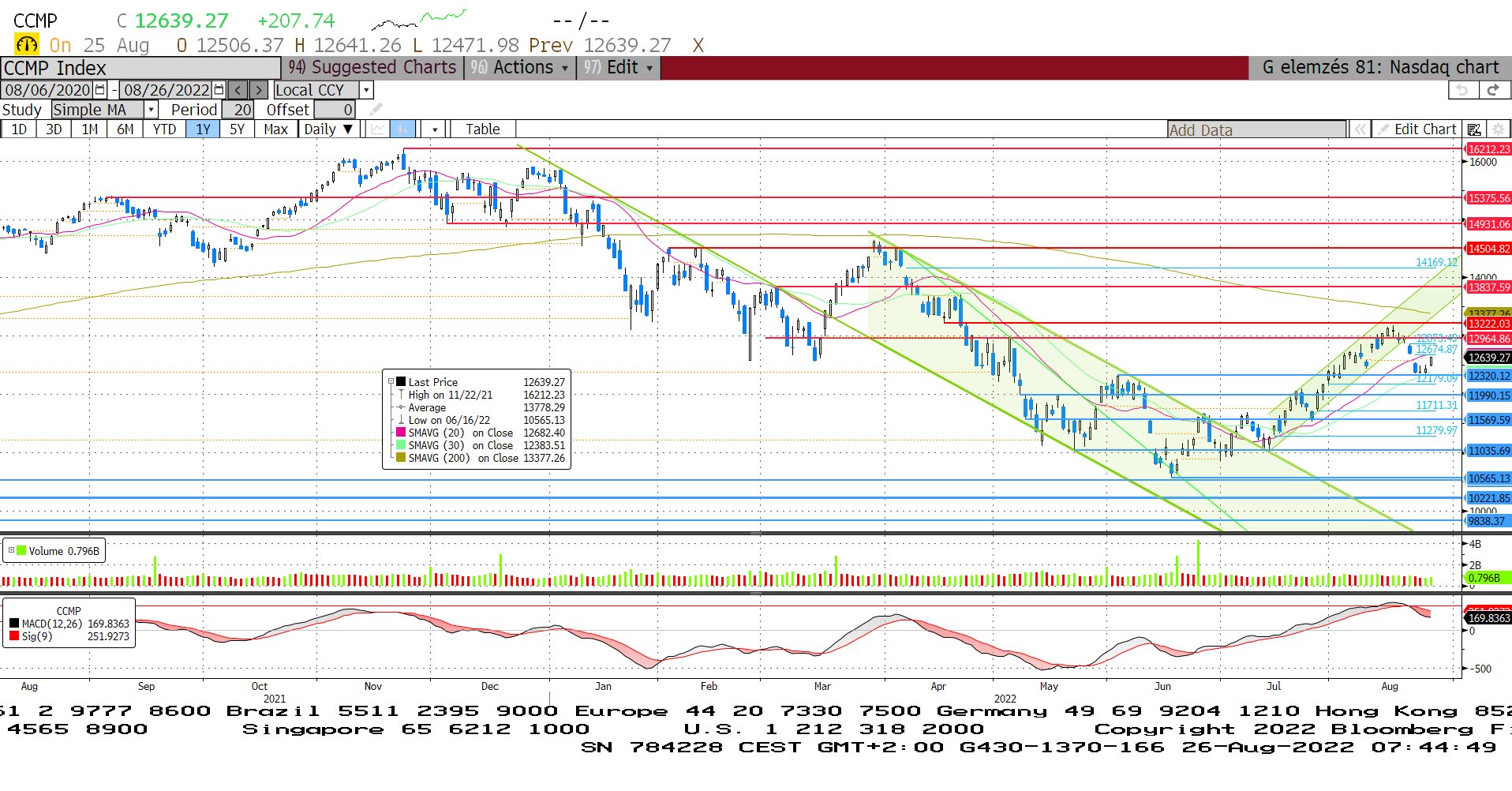Open the end date calendar picker
This screenshot has height=791, width=1512.
click(219, 90)
